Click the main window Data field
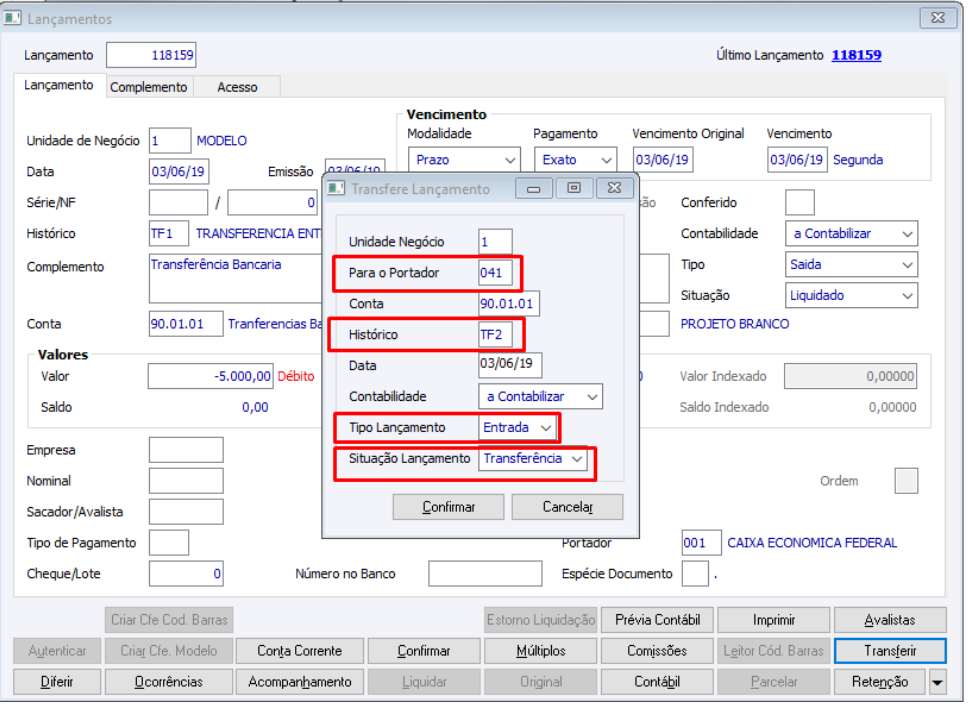The image size is (968, 704). [179, 172]
